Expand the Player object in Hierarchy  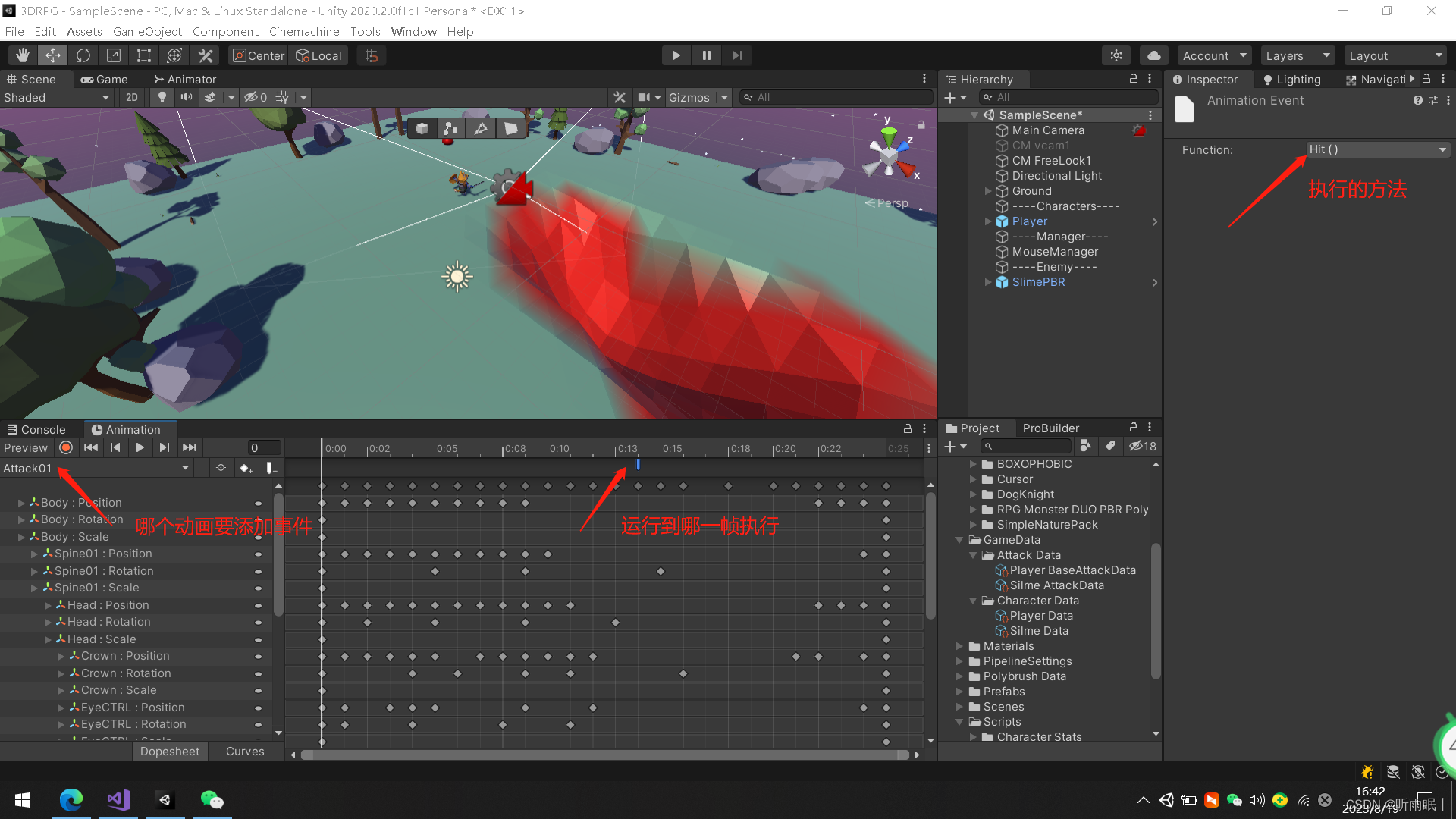pyautogui.click(x=988, y=221)
